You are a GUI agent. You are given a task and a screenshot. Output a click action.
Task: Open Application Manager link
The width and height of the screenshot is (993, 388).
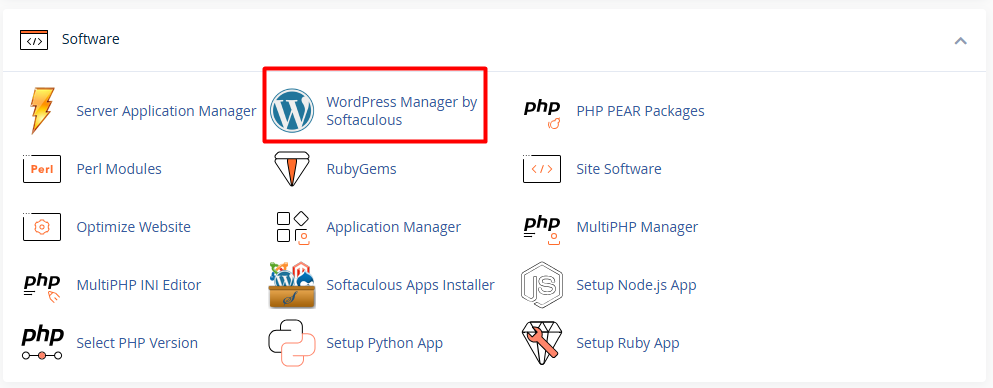click(x=394, y=227)
